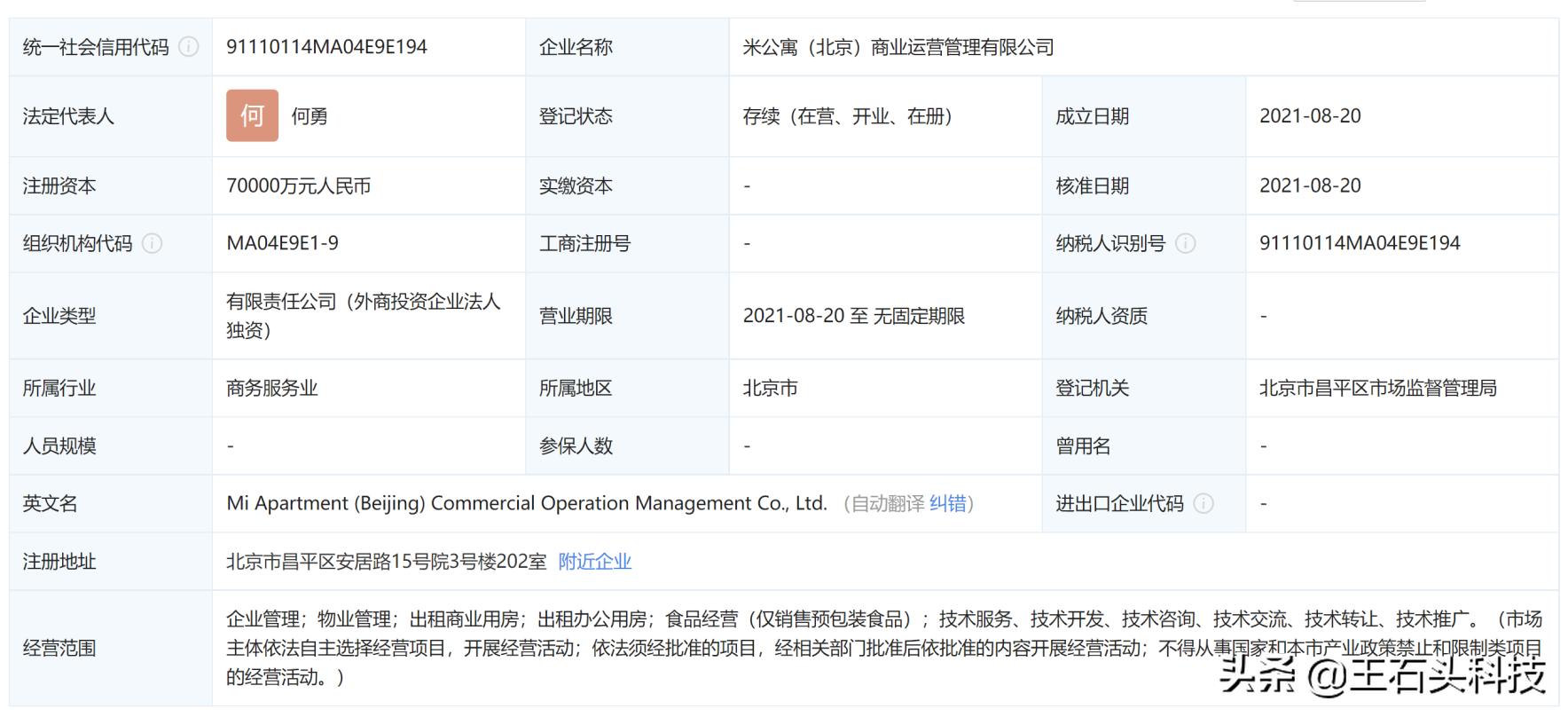
Task: Select region value 北京市
Action: [770, 389]
